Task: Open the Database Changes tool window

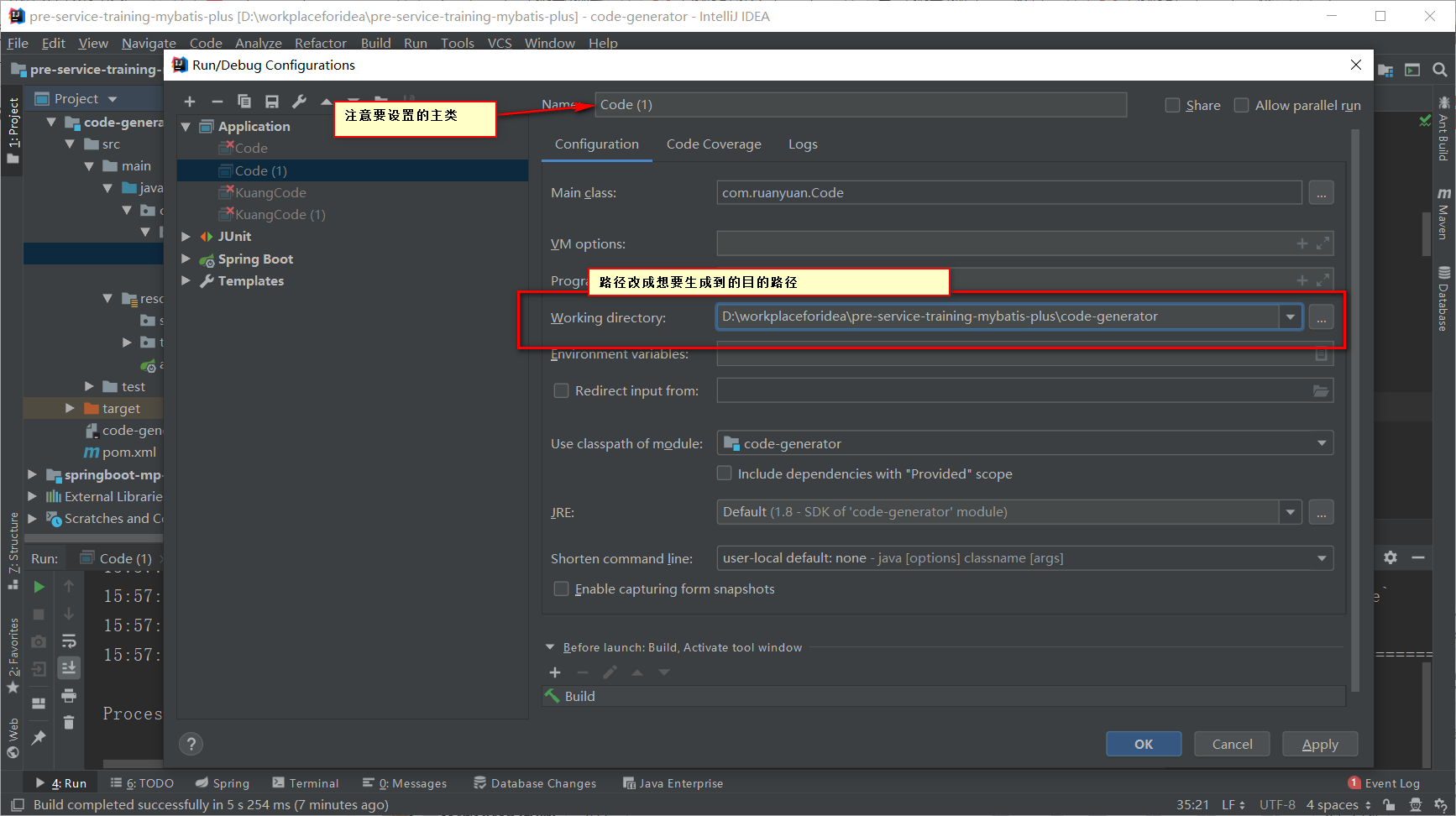Action: coord(535,782)
